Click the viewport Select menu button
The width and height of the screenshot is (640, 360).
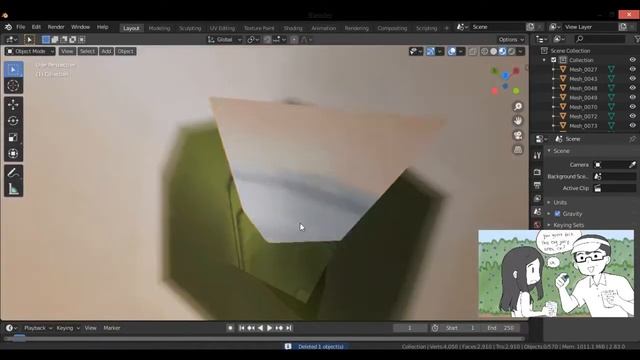[x=87, y=51]
